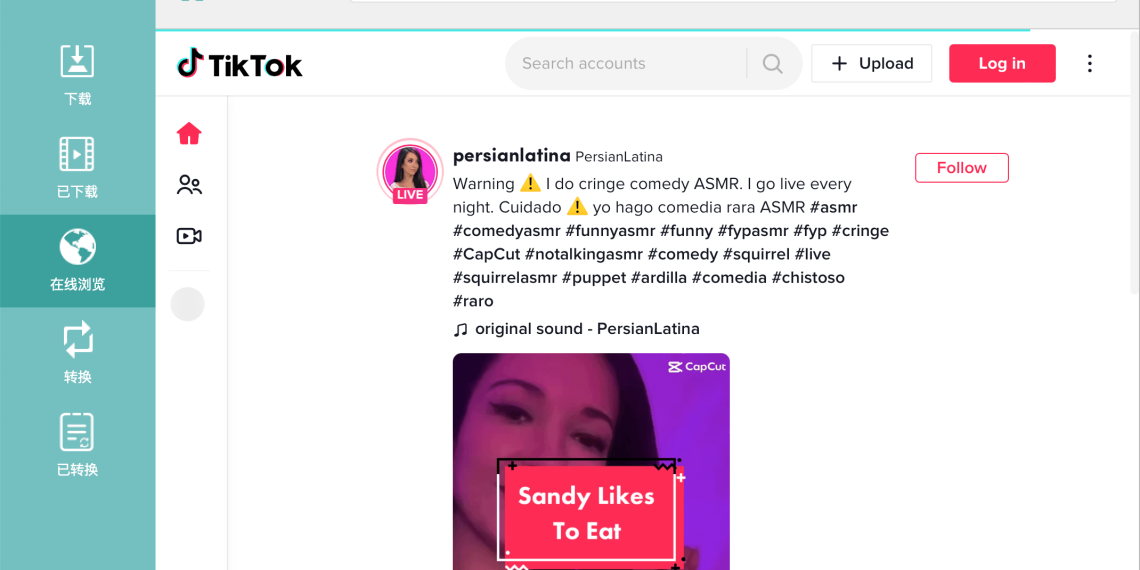Open the 转换 convert tab
This screenshot has height=570, width=1140.
[x=78, y=353]
